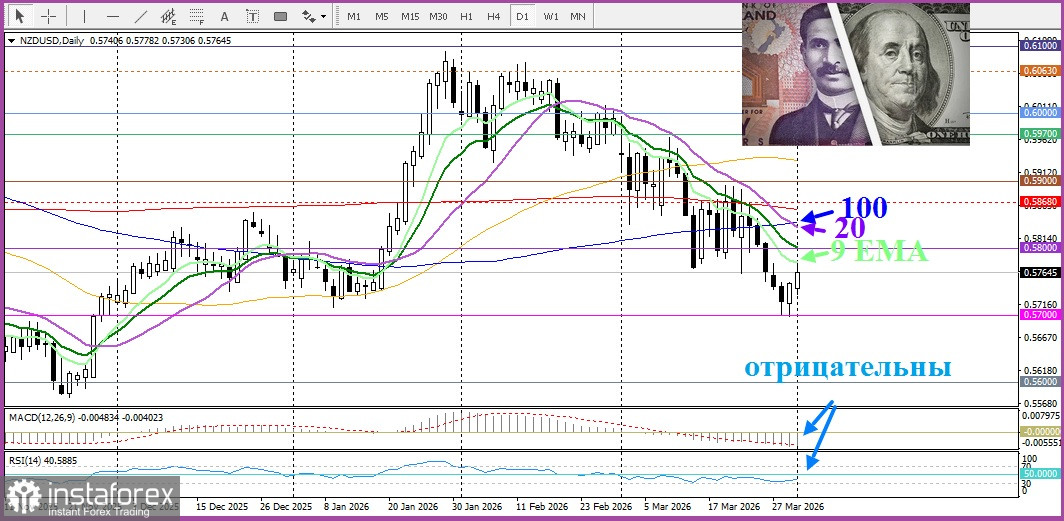Open the arrows objects dropdown
The height and width of the screenshot is (521, 1064).
tap(314, 16)
